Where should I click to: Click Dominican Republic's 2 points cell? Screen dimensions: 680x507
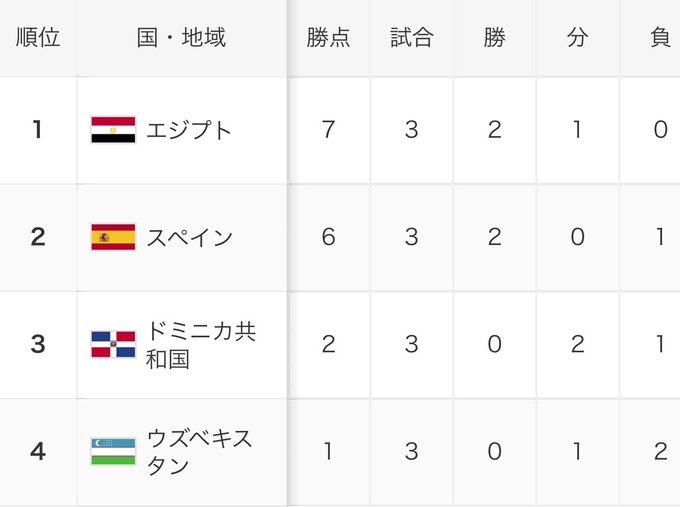click(328, 345)
